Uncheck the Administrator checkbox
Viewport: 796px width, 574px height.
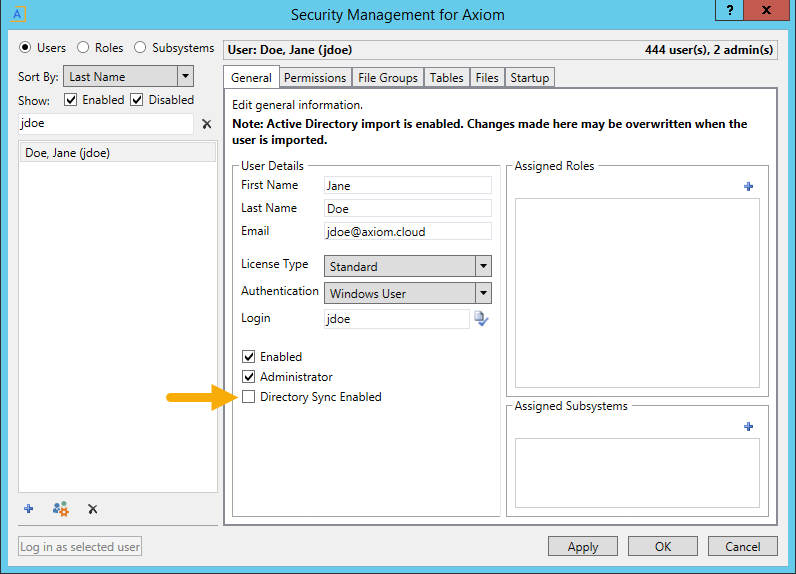(x=248, y=377)
